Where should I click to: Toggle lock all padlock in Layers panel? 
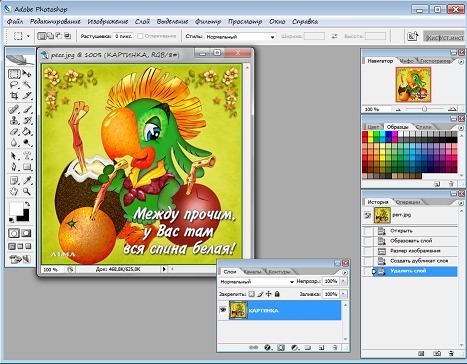(277, 294)
